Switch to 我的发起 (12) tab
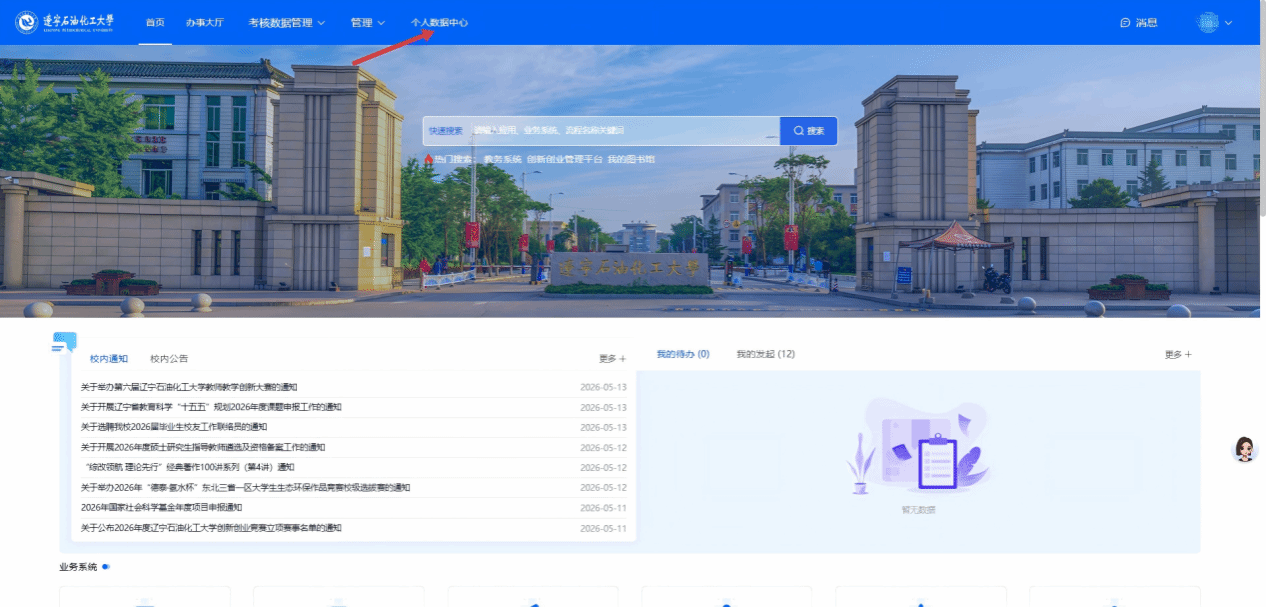The width and height of the screenshot is (1266, 607). [x=766, y=354]
